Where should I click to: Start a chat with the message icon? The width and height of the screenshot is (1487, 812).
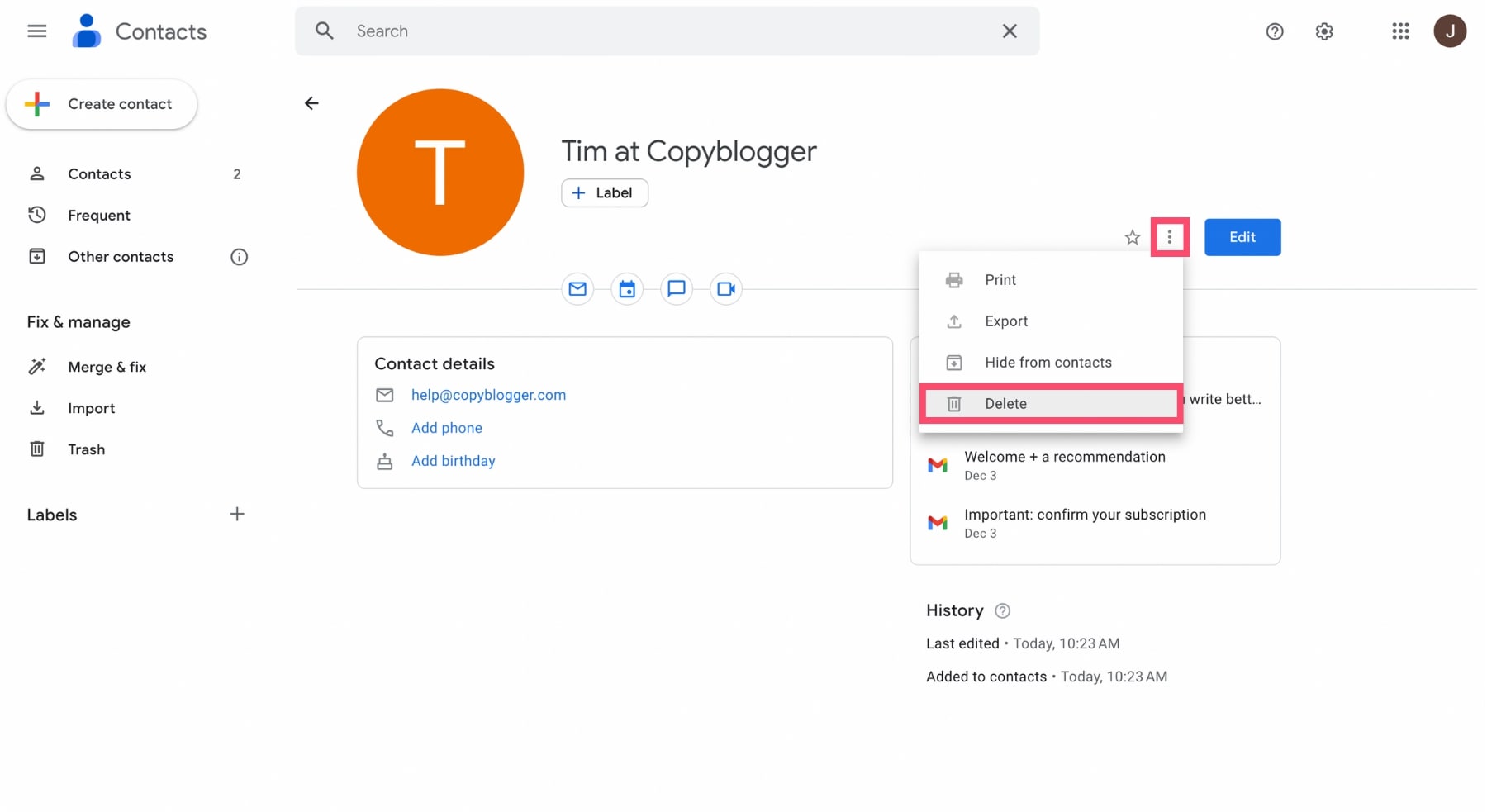click(677, 289)
